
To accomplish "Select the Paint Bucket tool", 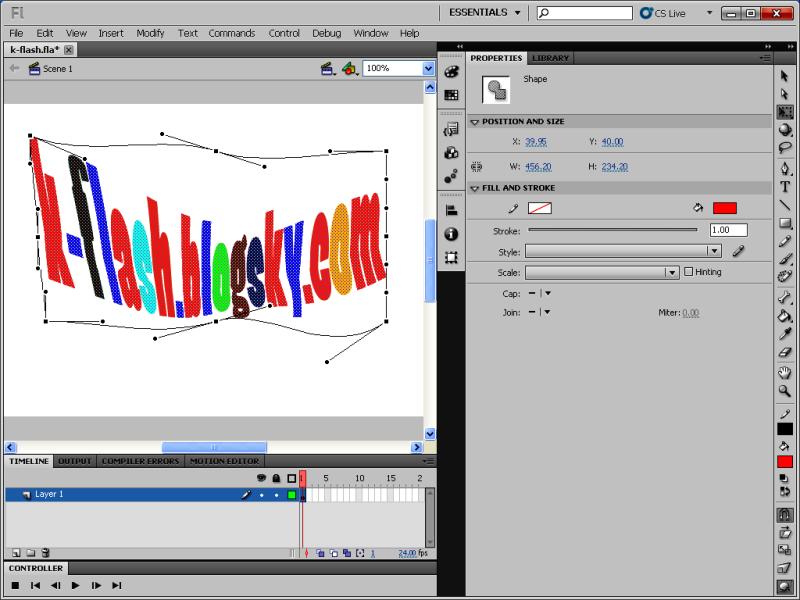I will 785,316.
